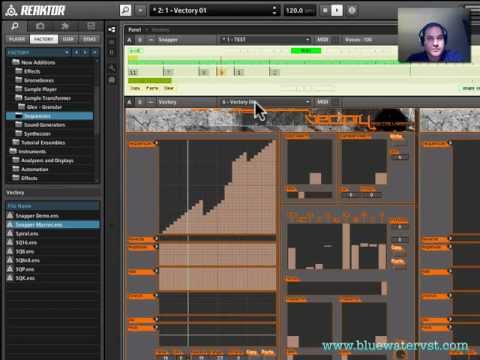Click the MIDI indicator in Snapper header

[x=322, y=40]
